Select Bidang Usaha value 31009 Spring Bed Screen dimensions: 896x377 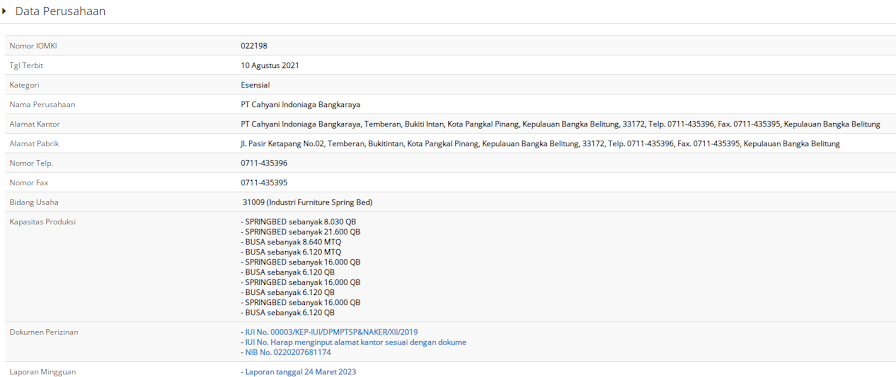308,202
